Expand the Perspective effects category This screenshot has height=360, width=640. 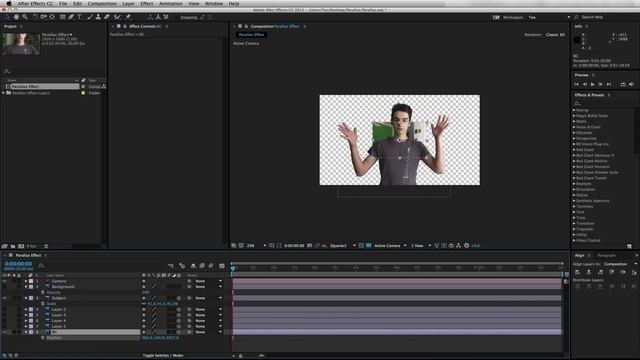click(x=574, y=138)
